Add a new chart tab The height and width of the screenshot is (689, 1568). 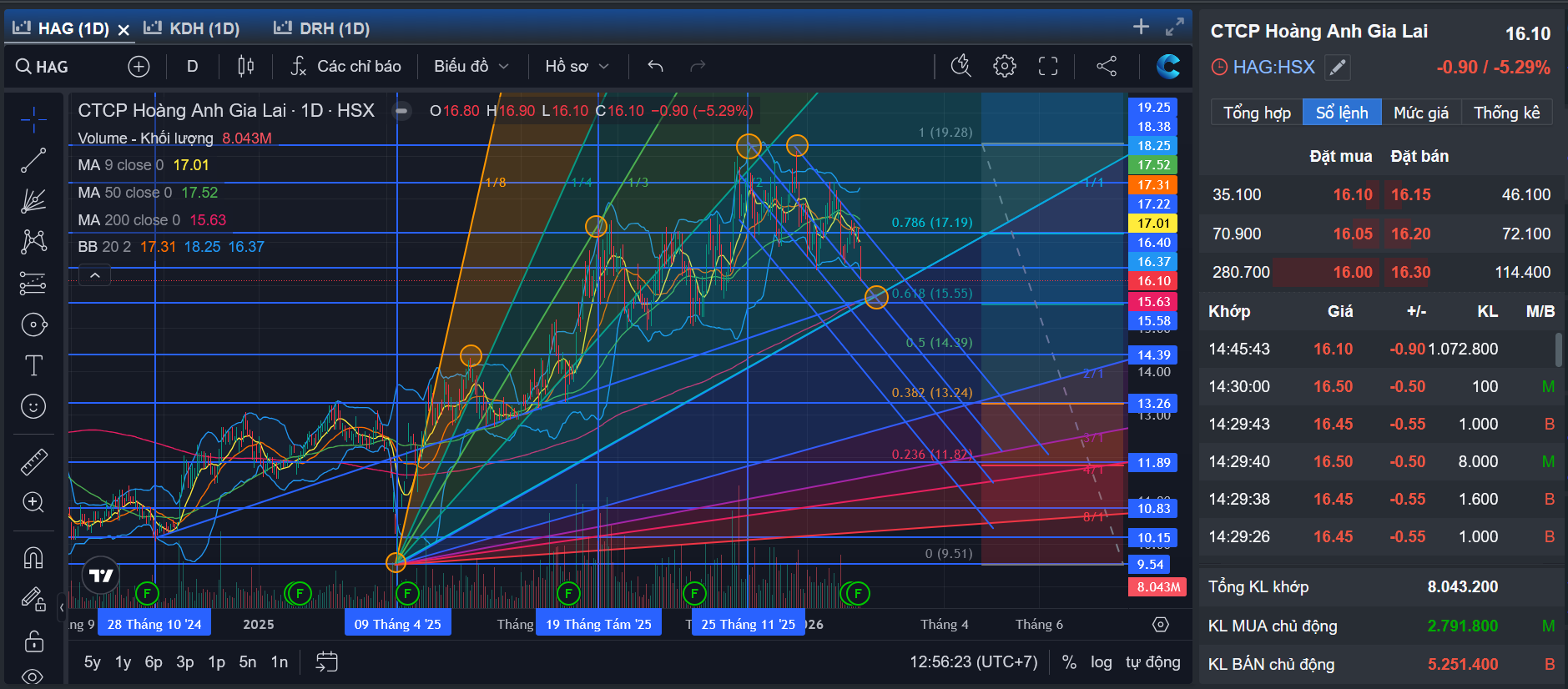click(x=1141, y=27)
